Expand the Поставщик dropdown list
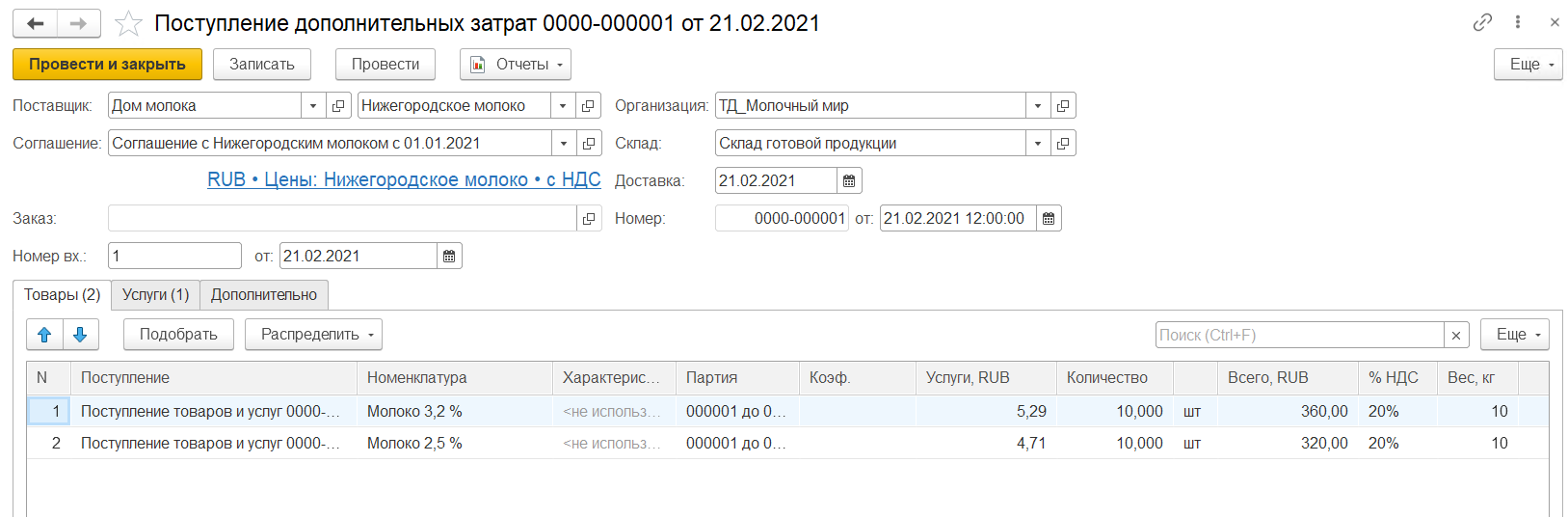 (x=313, y=106)
